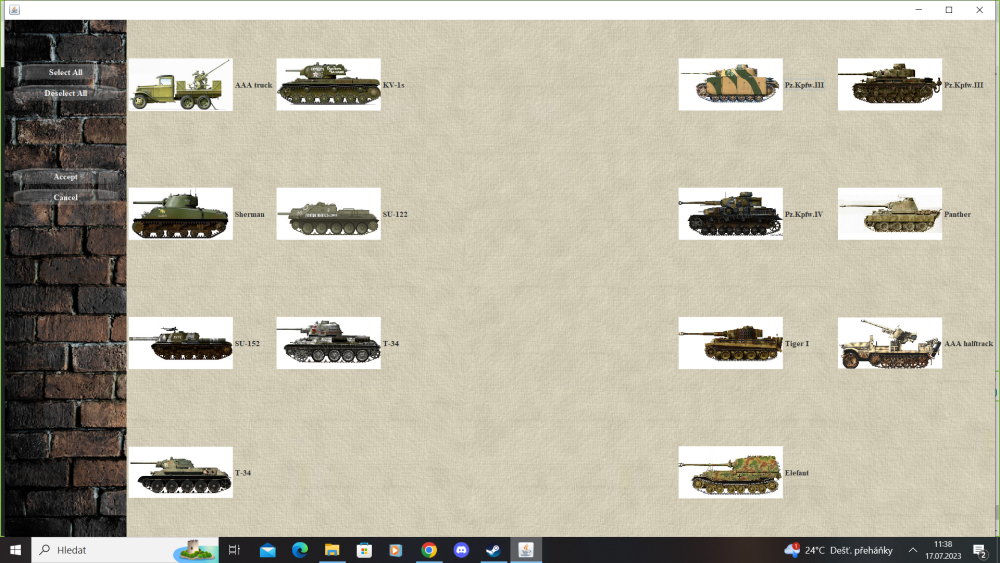This screenshot has width=1000, height=563.
Task: Launch Google Chrome from the taskbar
Action: point(429,550)
